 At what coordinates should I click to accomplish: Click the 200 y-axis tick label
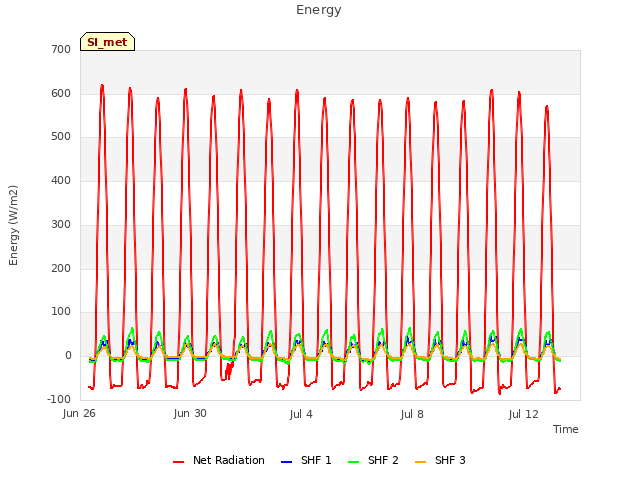pyautogui.click(x=61, y=269)
